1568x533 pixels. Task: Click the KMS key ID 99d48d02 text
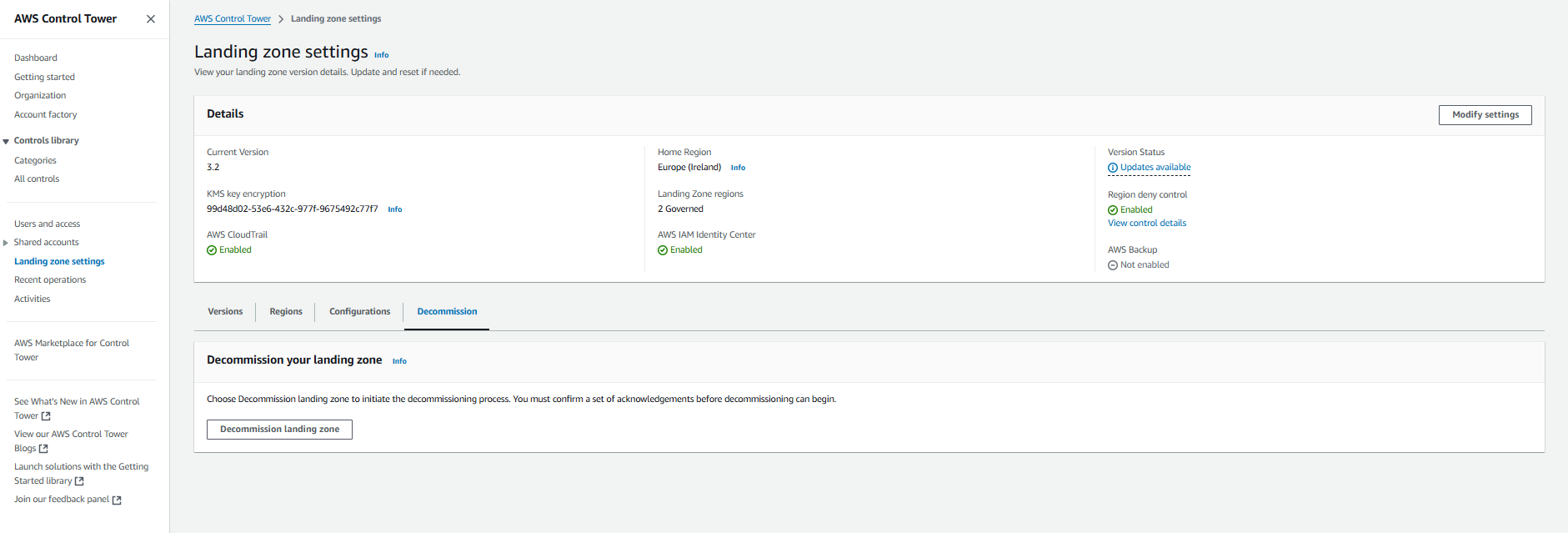[x=293, y=209]
